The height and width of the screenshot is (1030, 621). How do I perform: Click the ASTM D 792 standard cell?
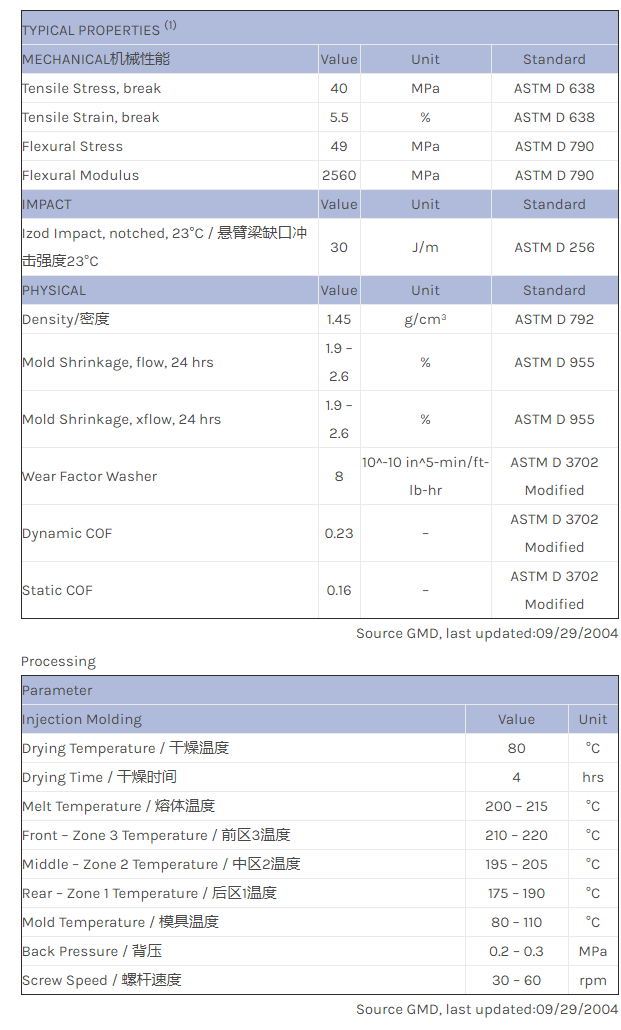coord(554,319)
